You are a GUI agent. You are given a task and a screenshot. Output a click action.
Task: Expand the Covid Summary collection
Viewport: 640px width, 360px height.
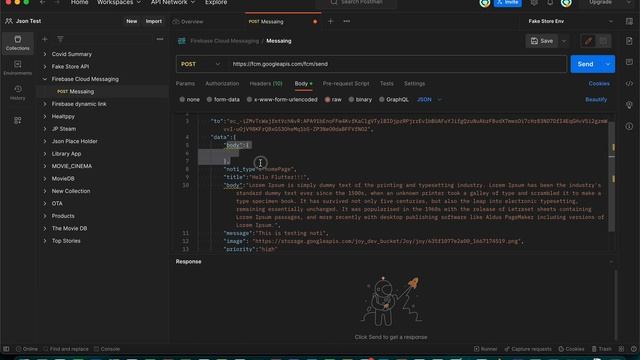pyautogui.click(x=45, y=54)
